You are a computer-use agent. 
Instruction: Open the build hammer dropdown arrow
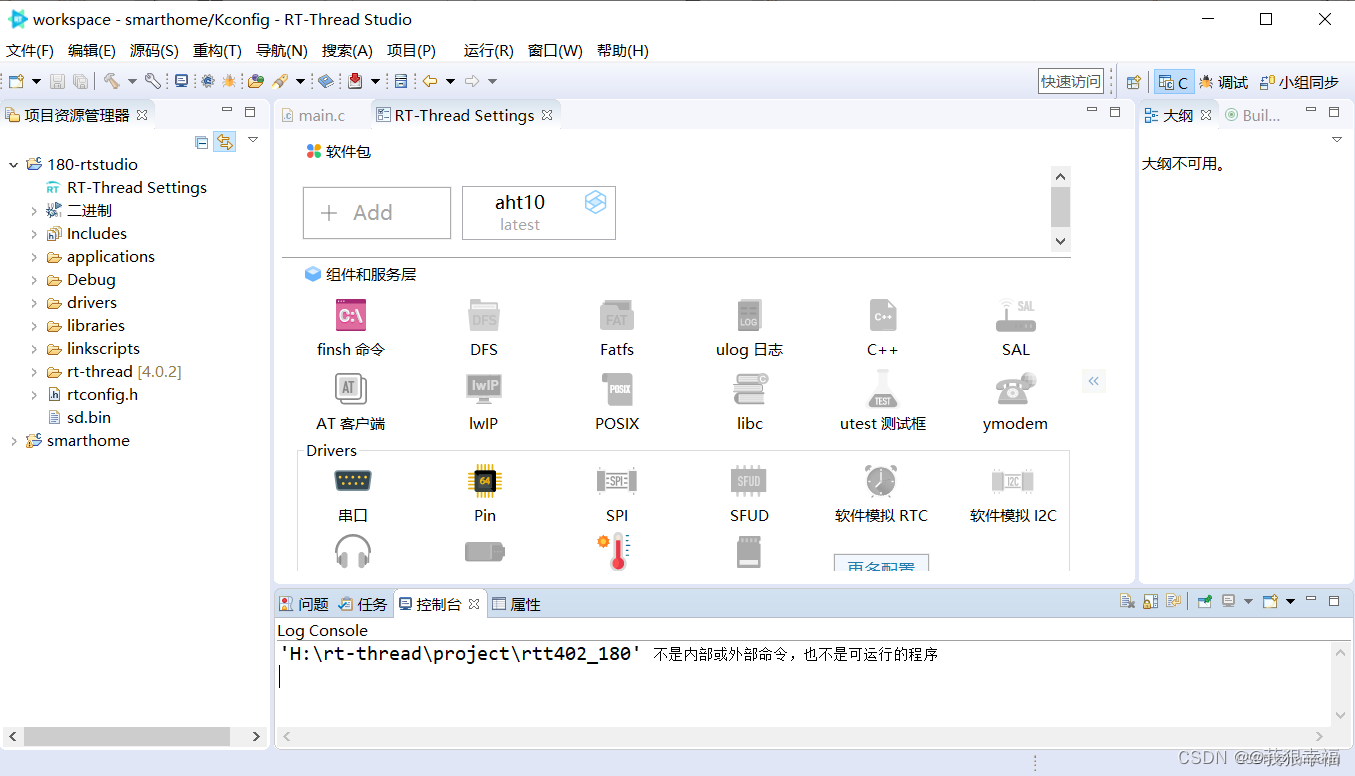132,81
